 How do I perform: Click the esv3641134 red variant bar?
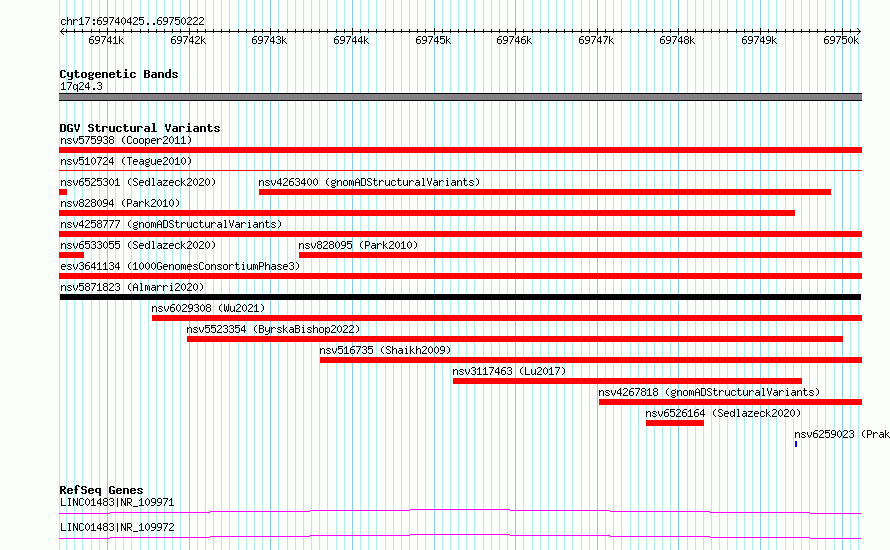[x=460, y=276]
